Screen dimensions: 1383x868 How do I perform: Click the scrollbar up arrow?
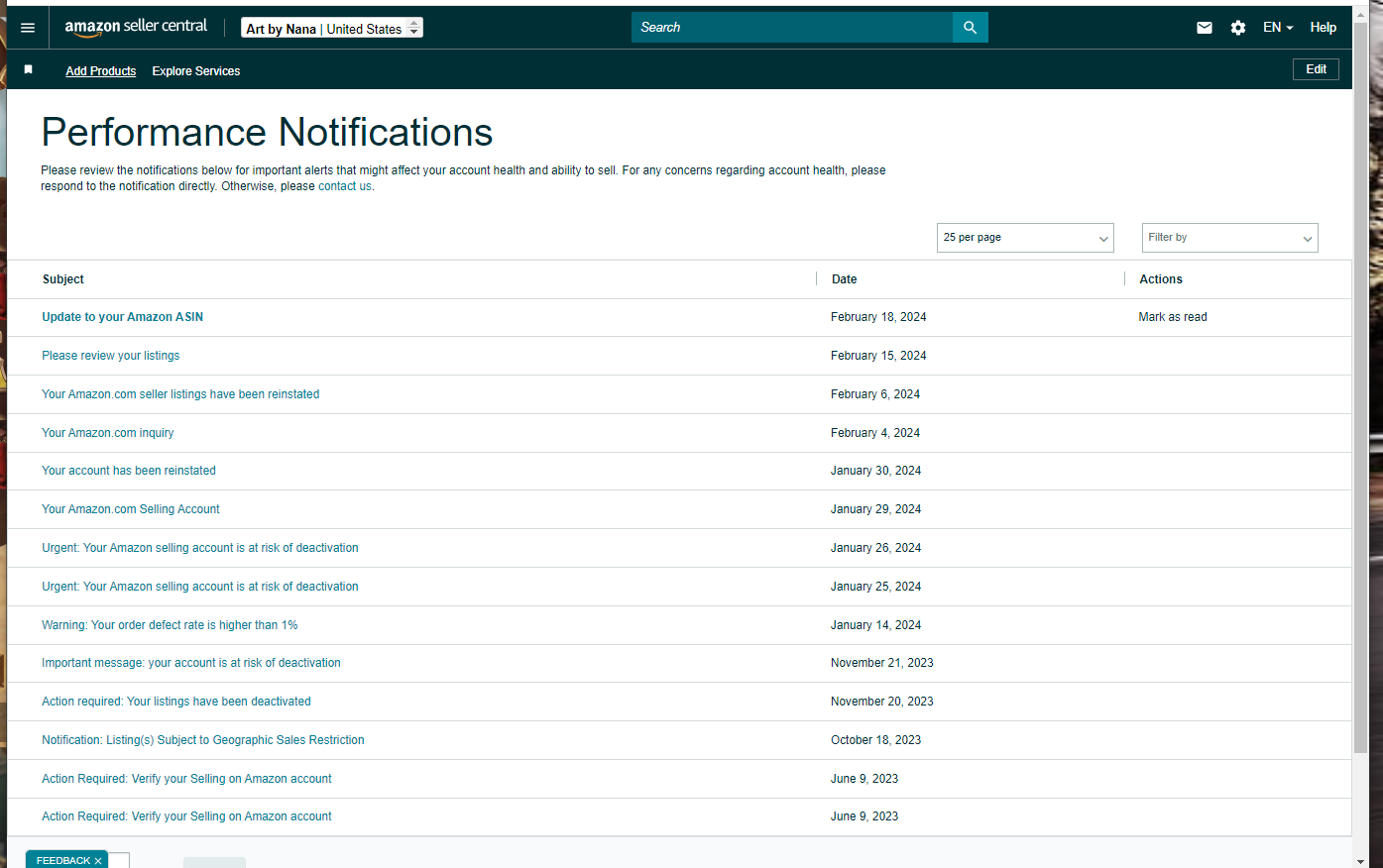click(1361, 13)
